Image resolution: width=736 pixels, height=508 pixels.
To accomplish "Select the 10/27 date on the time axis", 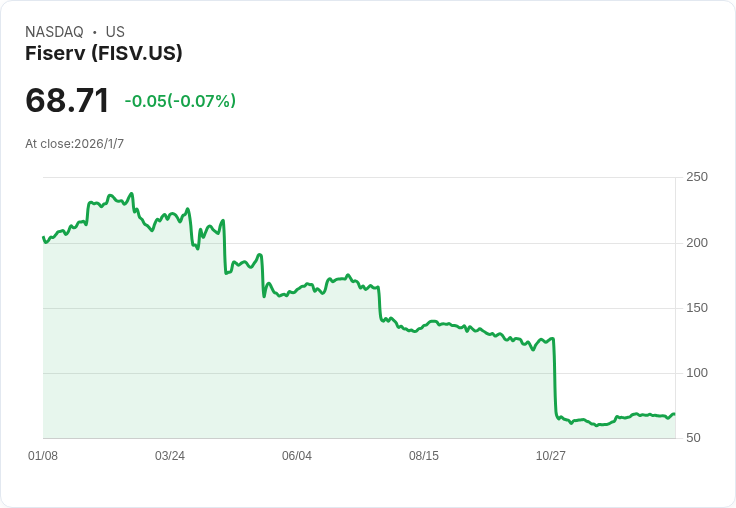I will click(551, 456).
